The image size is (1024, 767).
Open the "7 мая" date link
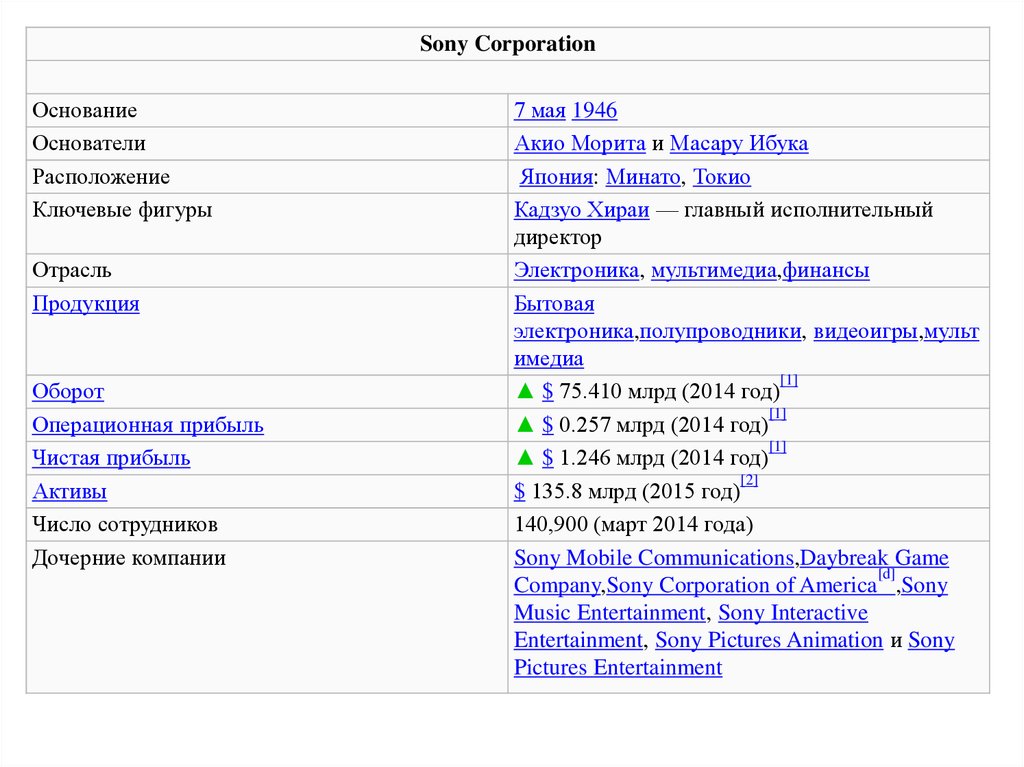[540, 111]
